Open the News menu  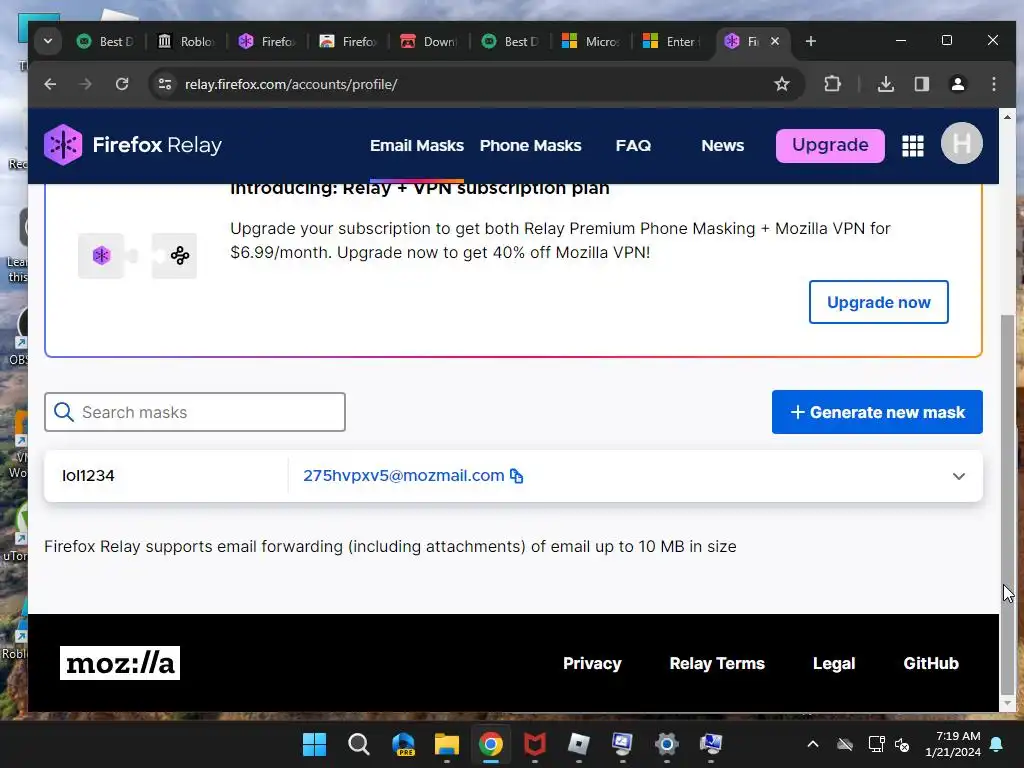(722, 146)
